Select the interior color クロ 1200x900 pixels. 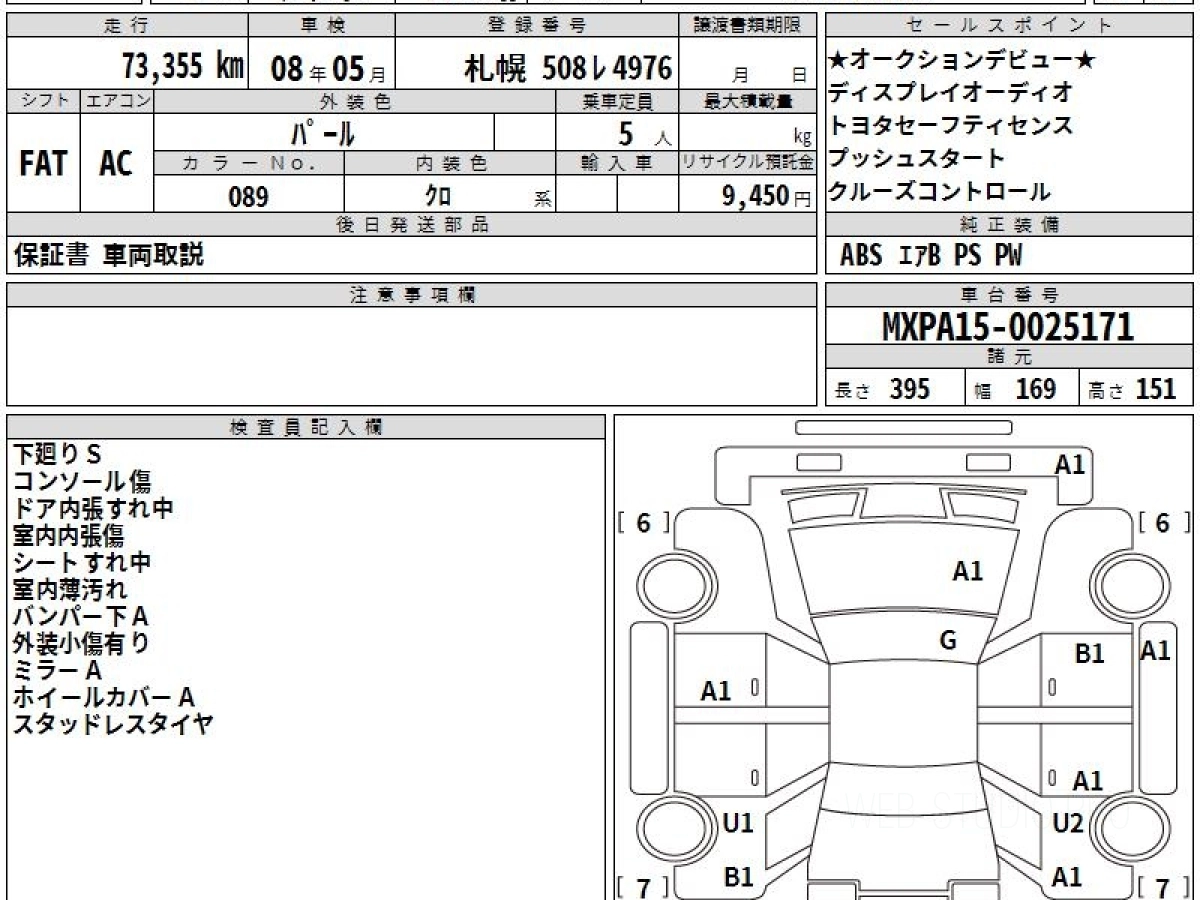tap(438, 196)
